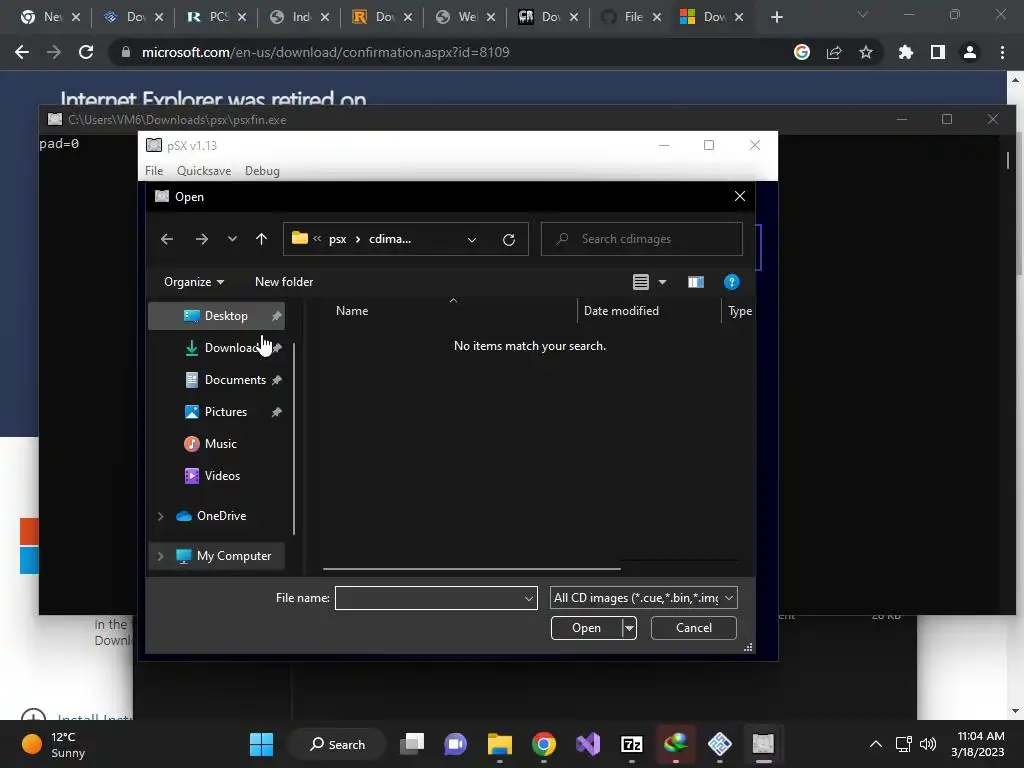Share this page icon in Chrome
Screen dimensions: 1024x768
pyautogui.click(x=834, y=52)
